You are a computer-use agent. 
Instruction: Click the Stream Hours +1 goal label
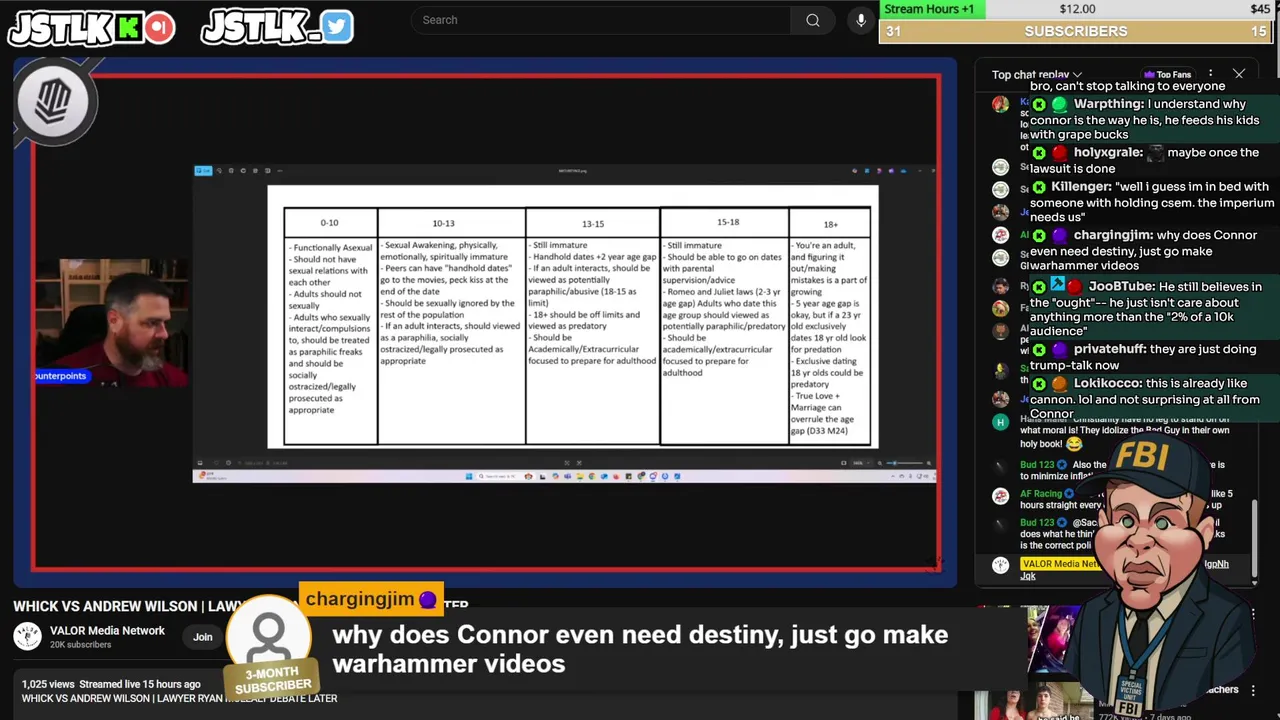click(929, 9)
